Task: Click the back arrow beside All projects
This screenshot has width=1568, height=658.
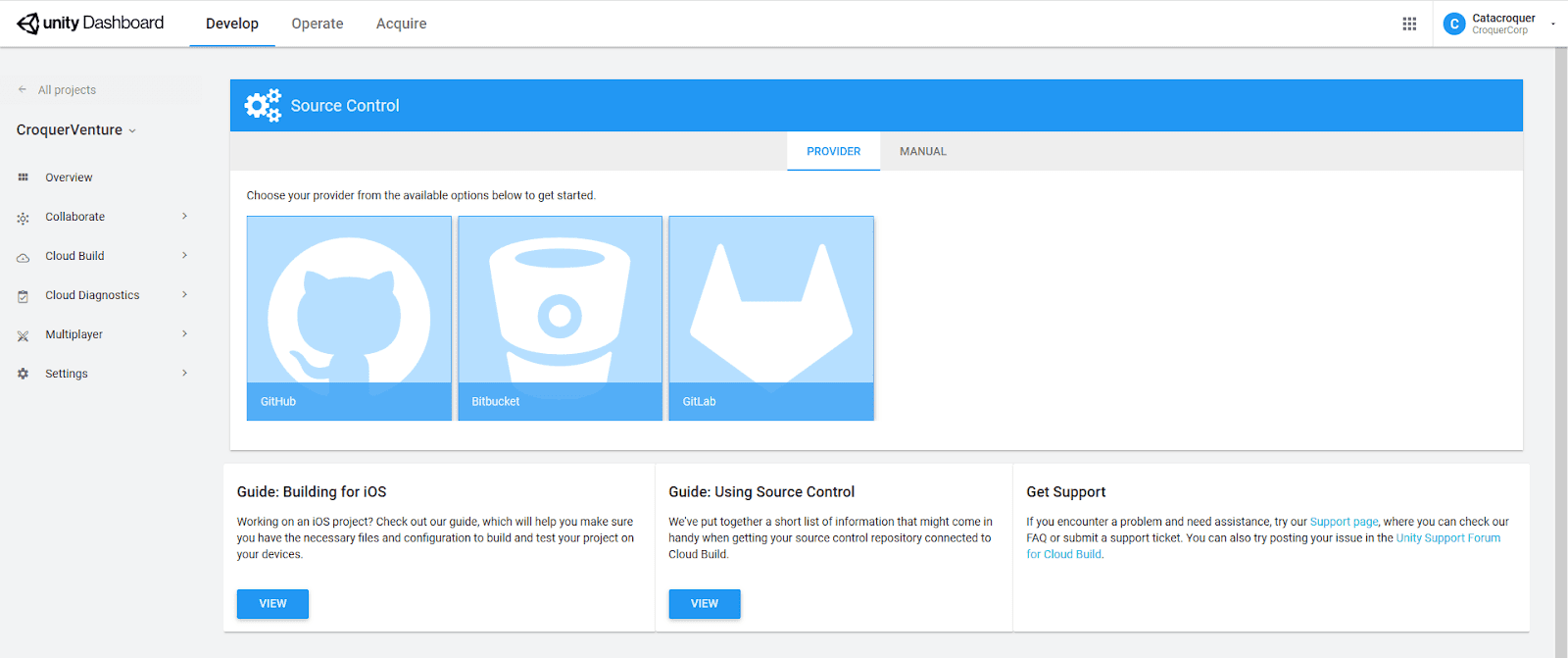Action: click(x=23, y=89)
